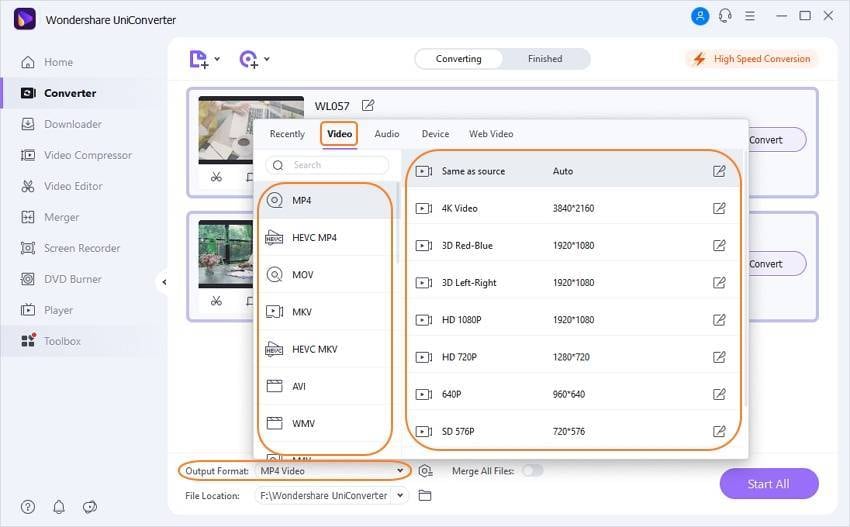Click the Add DVD/disc load icon

click(x=249, y=59)
